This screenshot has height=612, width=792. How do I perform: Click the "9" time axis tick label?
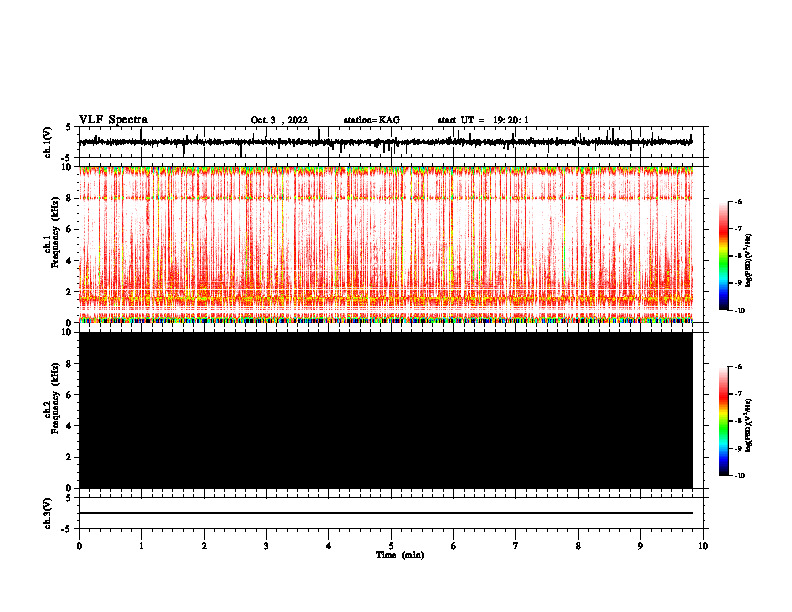(640, 546)
